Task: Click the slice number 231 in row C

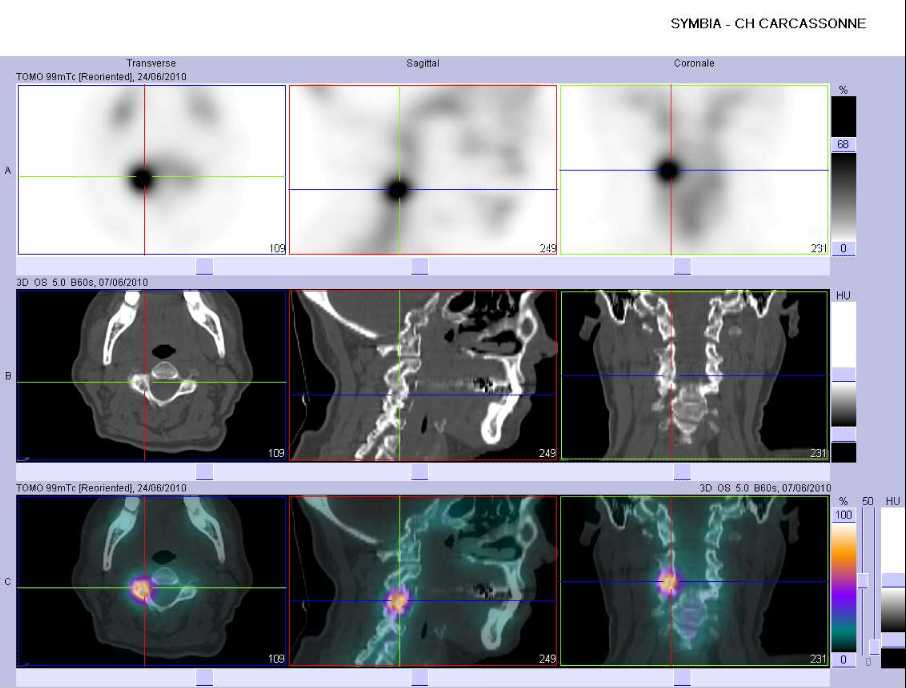Action: 818,659
